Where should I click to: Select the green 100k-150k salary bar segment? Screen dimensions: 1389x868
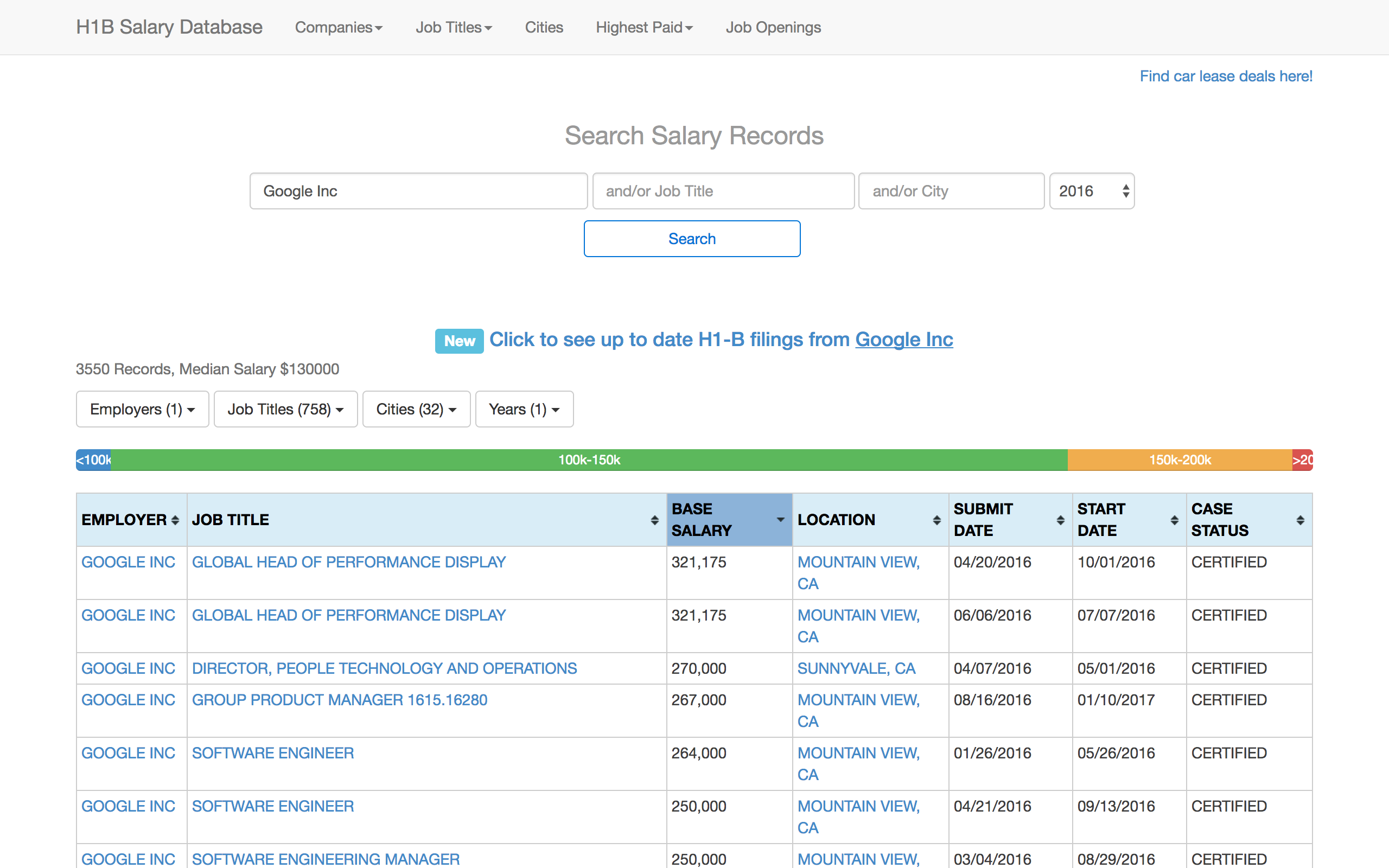tap(589, 460)
